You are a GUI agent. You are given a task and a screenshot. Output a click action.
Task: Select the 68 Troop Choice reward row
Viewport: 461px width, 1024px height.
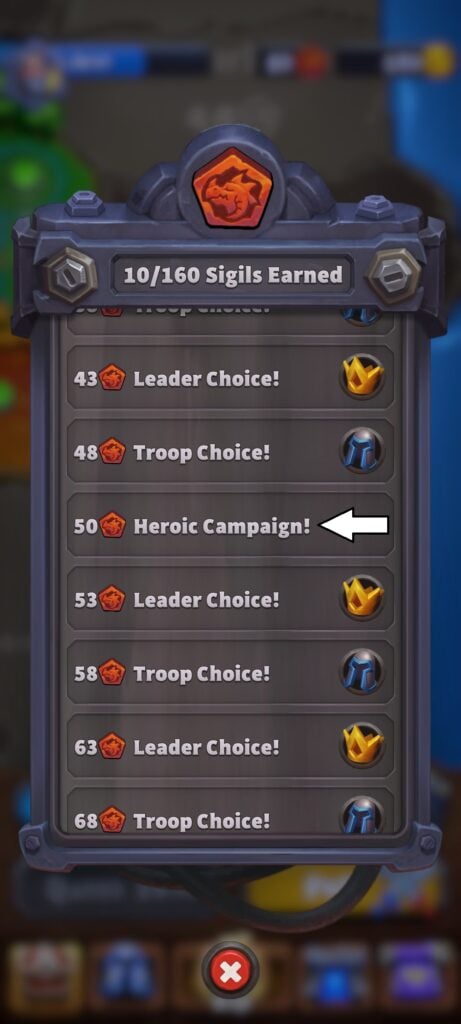pyautogui.click(x=230, y=812)
